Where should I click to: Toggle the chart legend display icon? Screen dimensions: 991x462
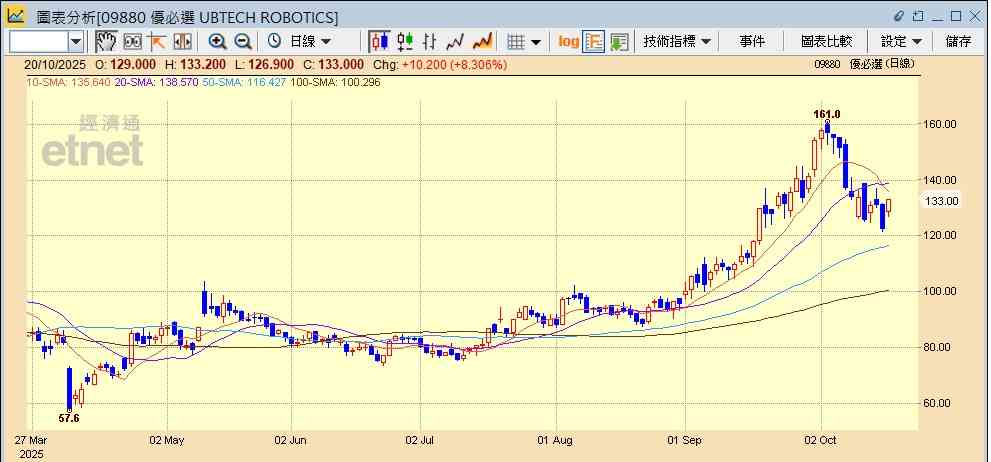click(594, 41)
